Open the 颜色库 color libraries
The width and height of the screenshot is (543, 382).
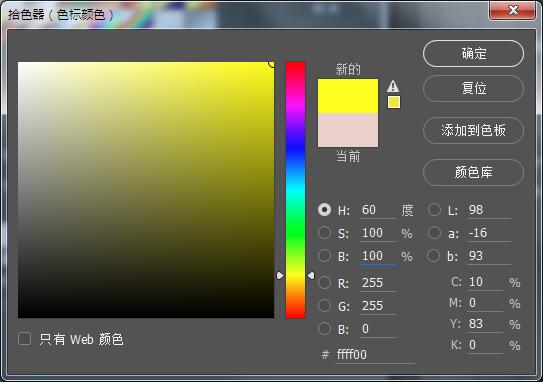pyautogui.click(x=473, y=172)
